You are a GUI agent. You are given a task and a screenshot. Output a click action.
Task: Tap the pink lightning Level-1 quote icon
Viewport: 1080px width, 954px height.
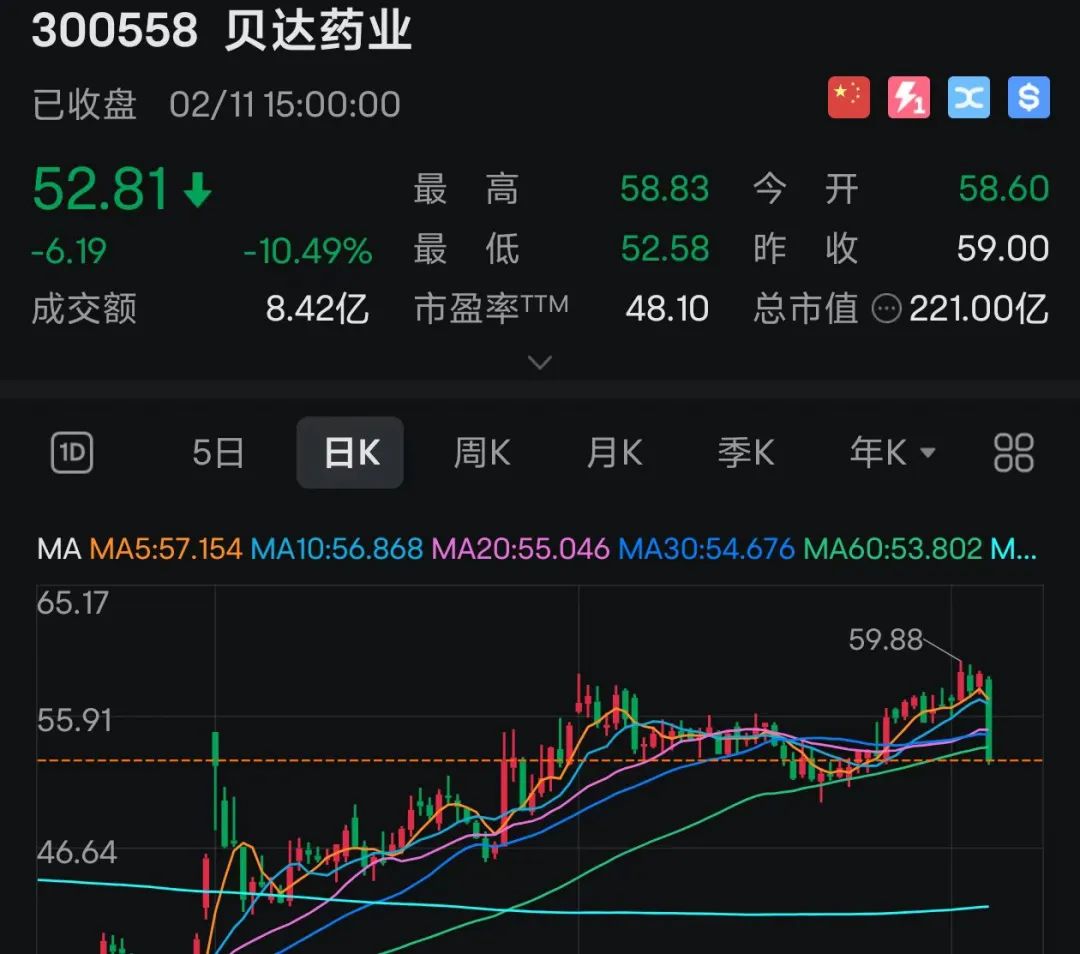click(908, 97)
